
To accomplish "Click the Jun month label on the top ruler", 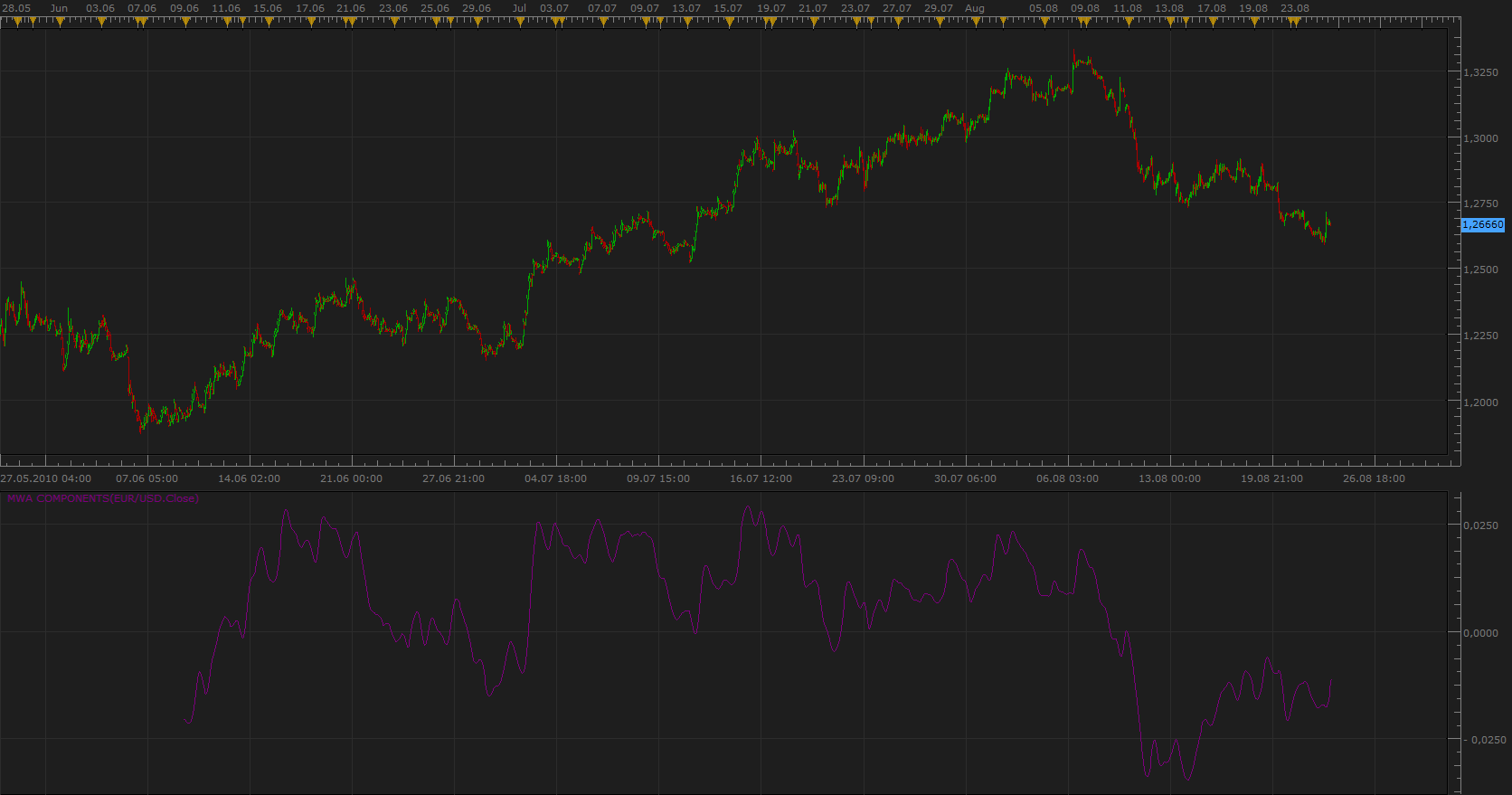I will click(59, 8).
